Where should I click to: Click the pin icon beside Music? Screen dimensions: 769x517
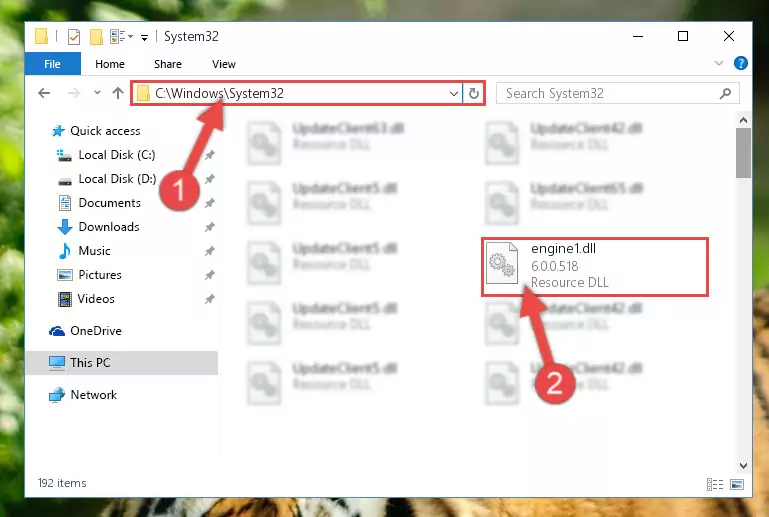(x=209, y=251)
